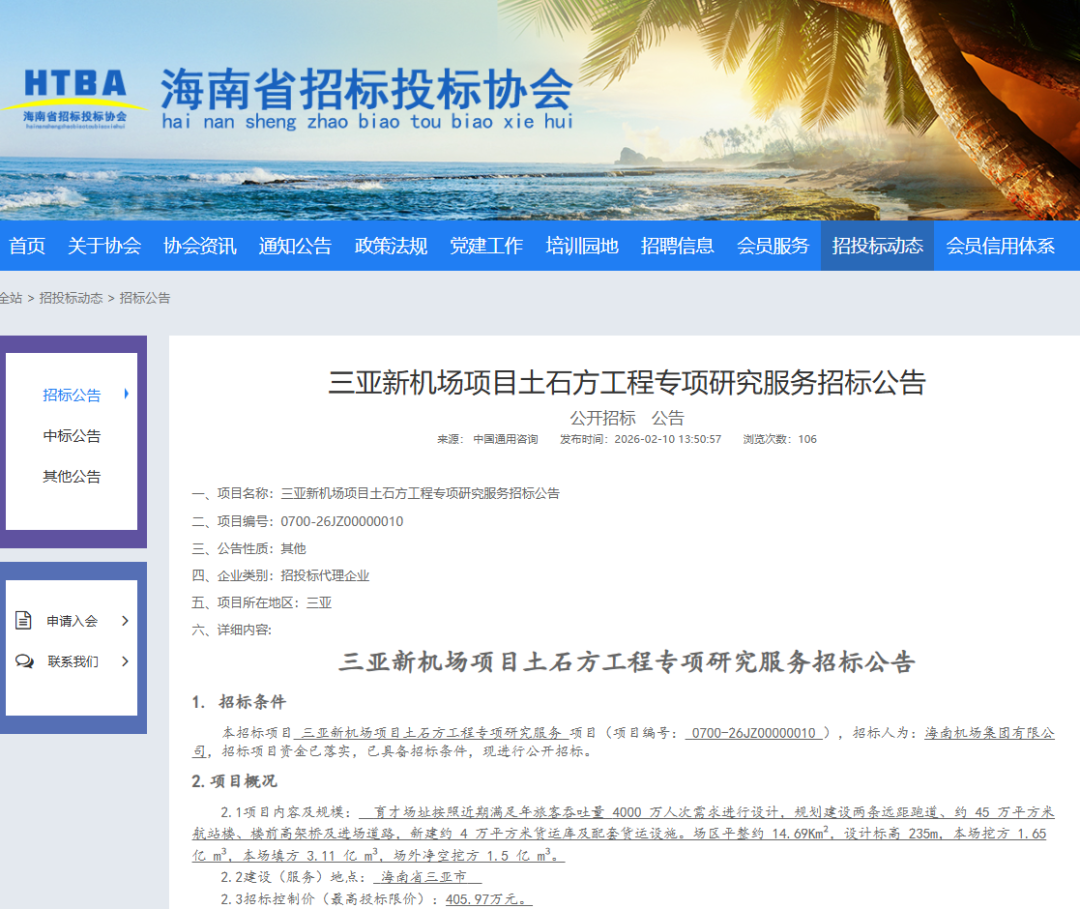Expand the arrow next to 申请入会
Screen dimensions: 1080x909
tap(125, 621)
